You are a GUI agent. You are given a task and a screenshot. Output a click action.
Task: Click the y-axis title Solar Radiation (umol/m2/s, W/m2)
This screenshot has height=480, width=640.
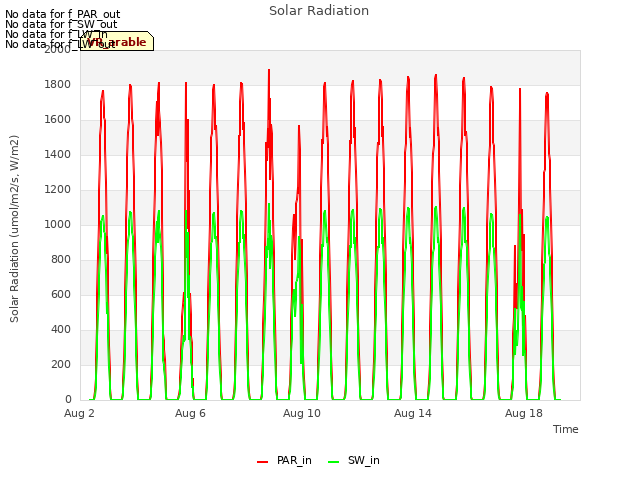coord(14,229)
